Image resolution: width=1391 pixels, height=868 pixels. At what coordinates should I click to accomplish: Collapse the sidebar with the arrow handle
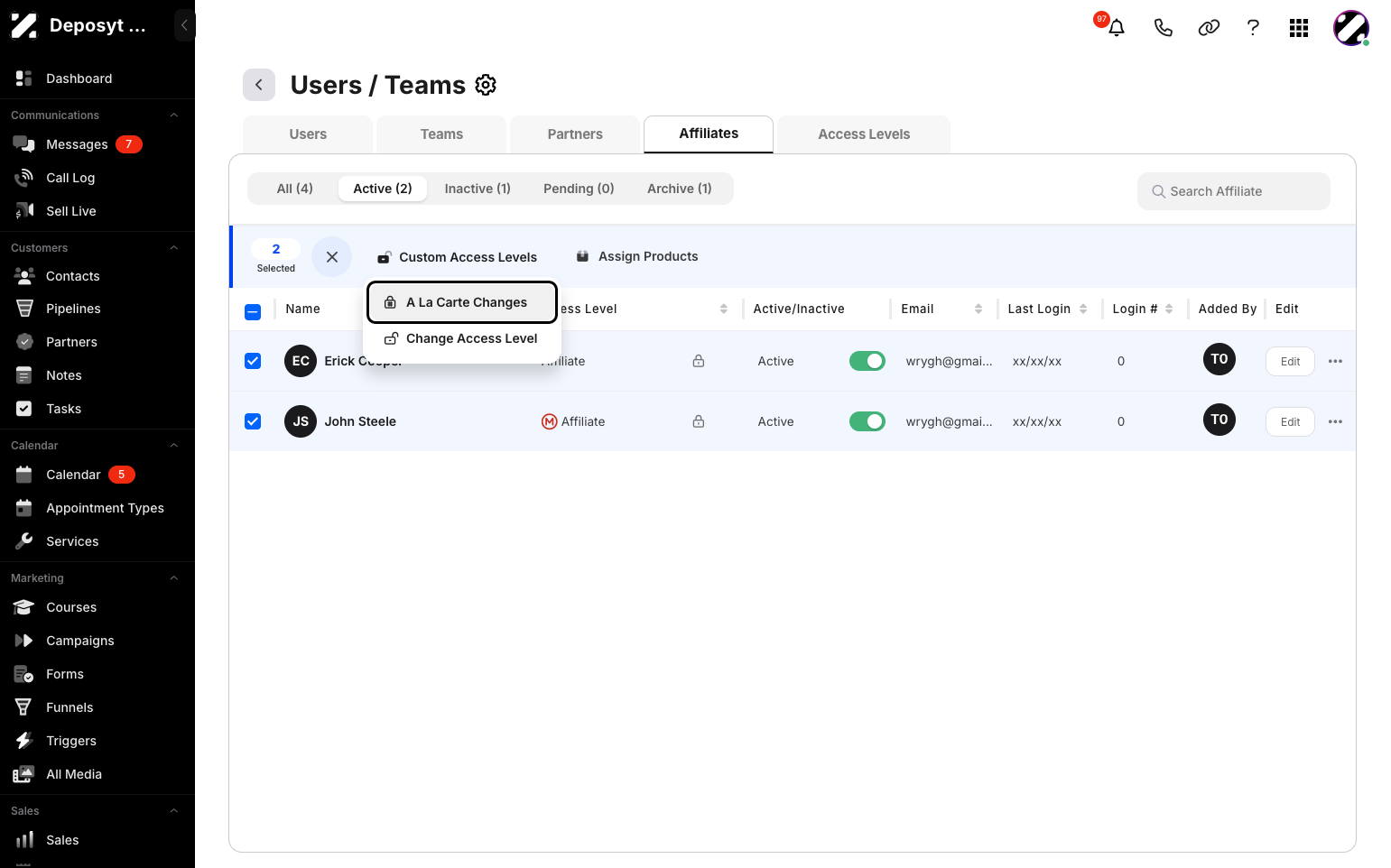[x=184, y=25]
